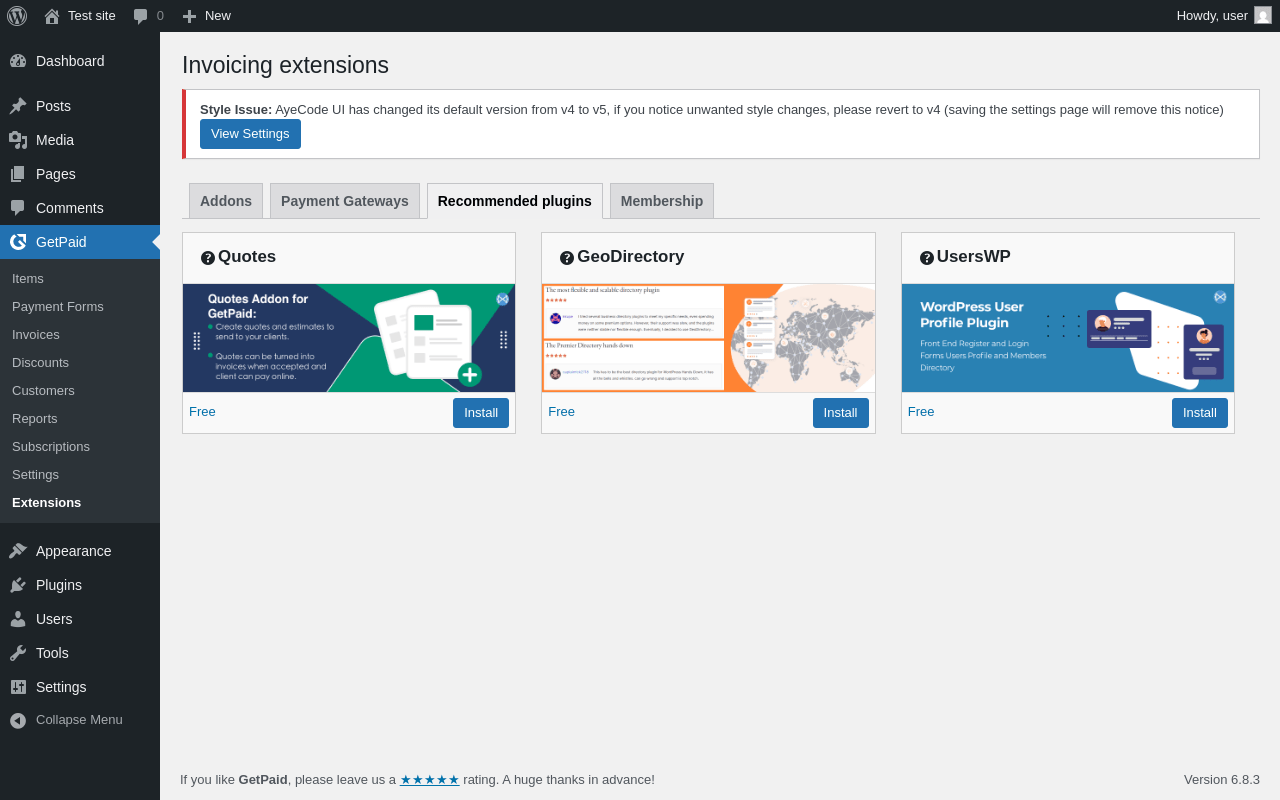Open the New content menu
Image resolution: width=1280 pixels, height=800 pixels.
pyautogui.click(x=206, y=16)
